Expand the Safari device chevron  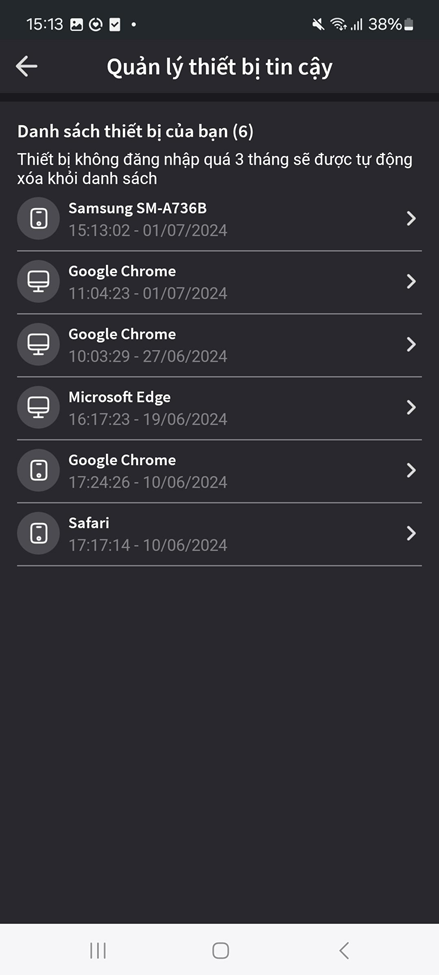[410, 534]
